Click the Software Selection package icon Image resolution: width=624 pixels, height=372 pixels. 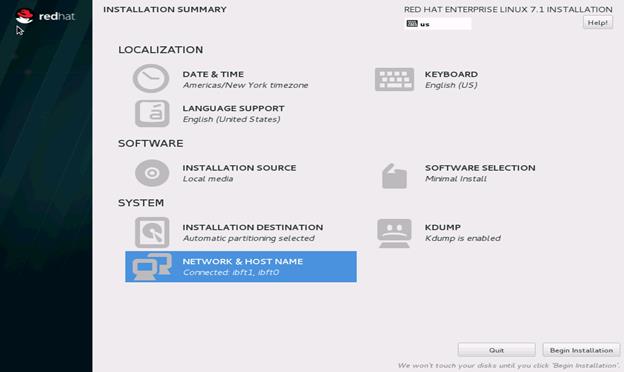point(394,175)
